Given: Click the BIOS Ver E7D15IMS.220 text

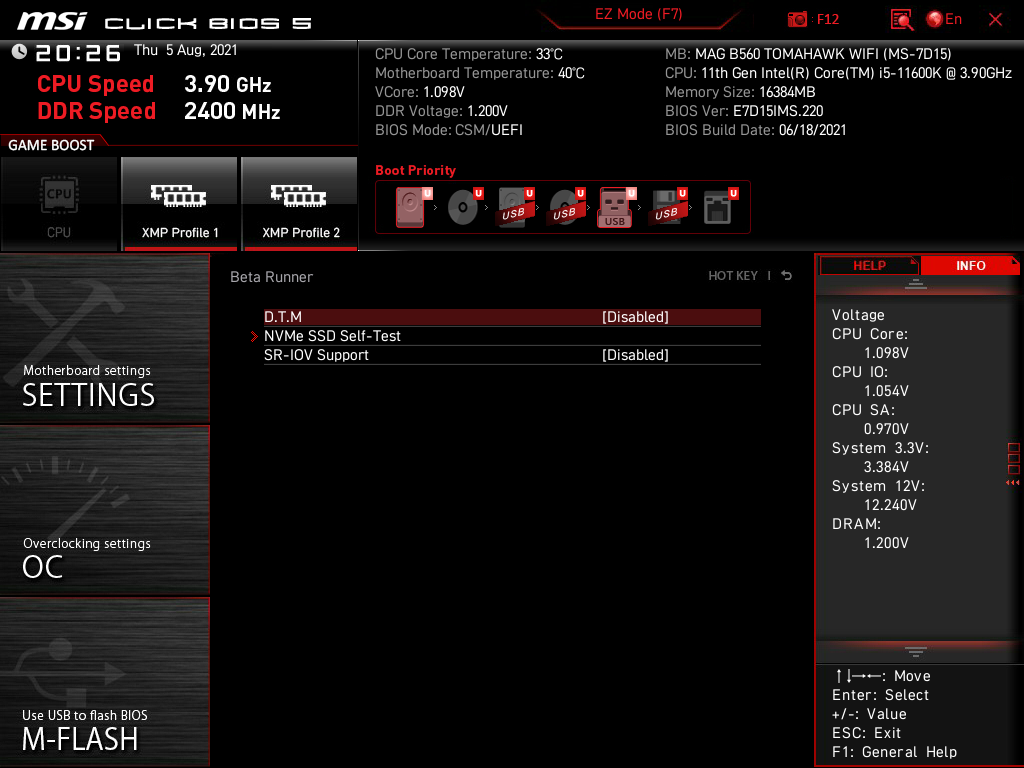Looking at the screenshot, I should pyautogui.click(x=744, y=111).
